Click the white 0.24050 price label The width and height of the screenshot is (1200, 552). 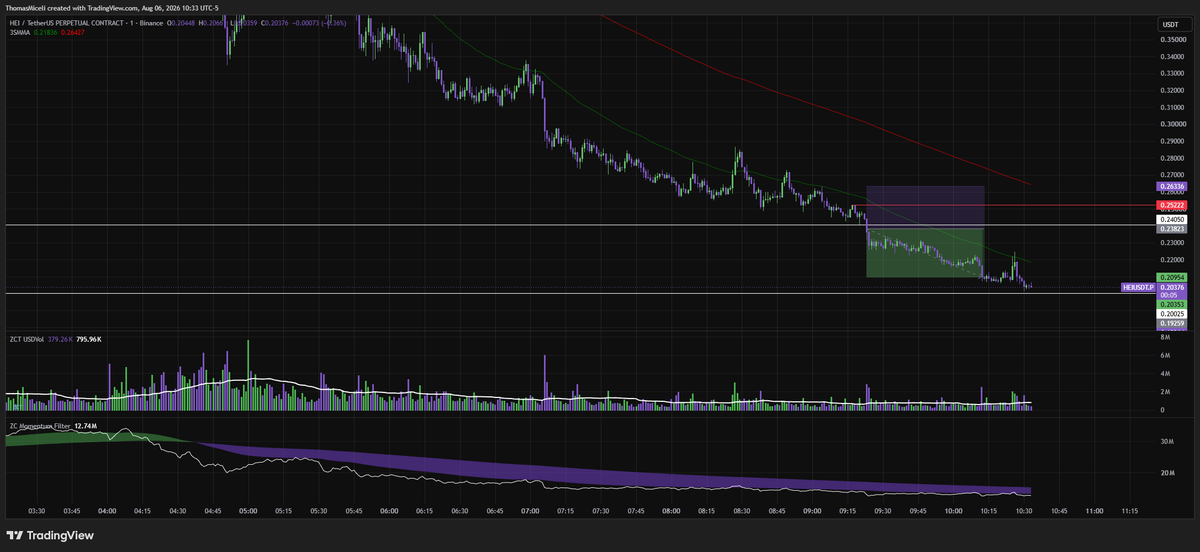pyautogui.click(x=1171, y=219)
